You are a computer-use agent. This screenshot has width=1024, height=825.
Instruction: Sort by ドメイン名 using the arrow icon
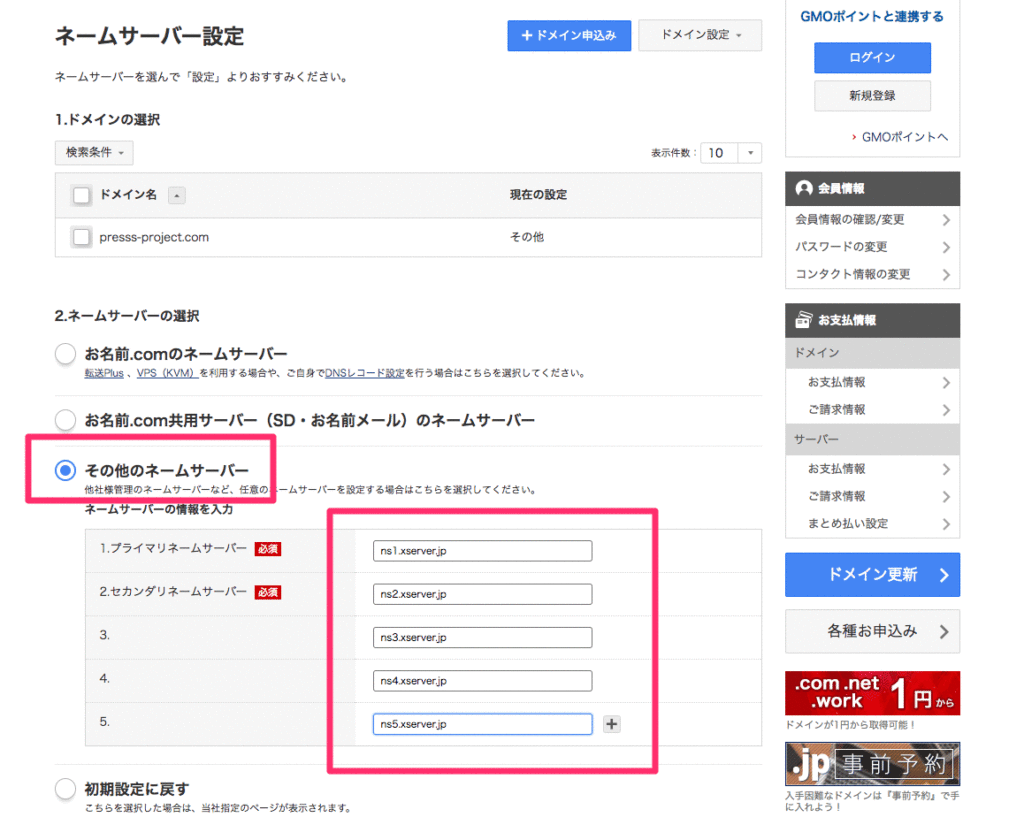pos(176,195)
